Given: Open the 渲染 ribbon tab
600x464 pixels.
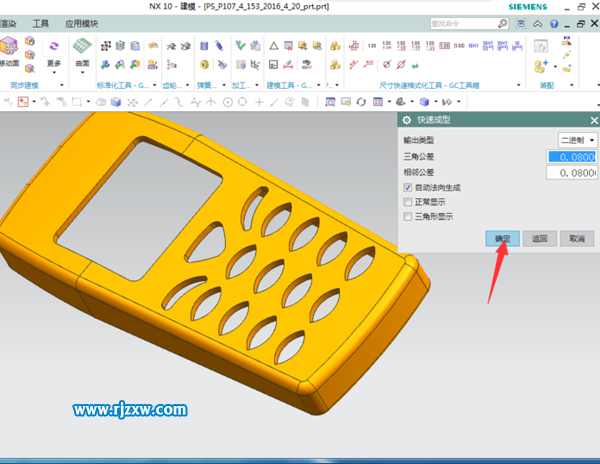Looking at the screenshot, I should coord(8,24).
